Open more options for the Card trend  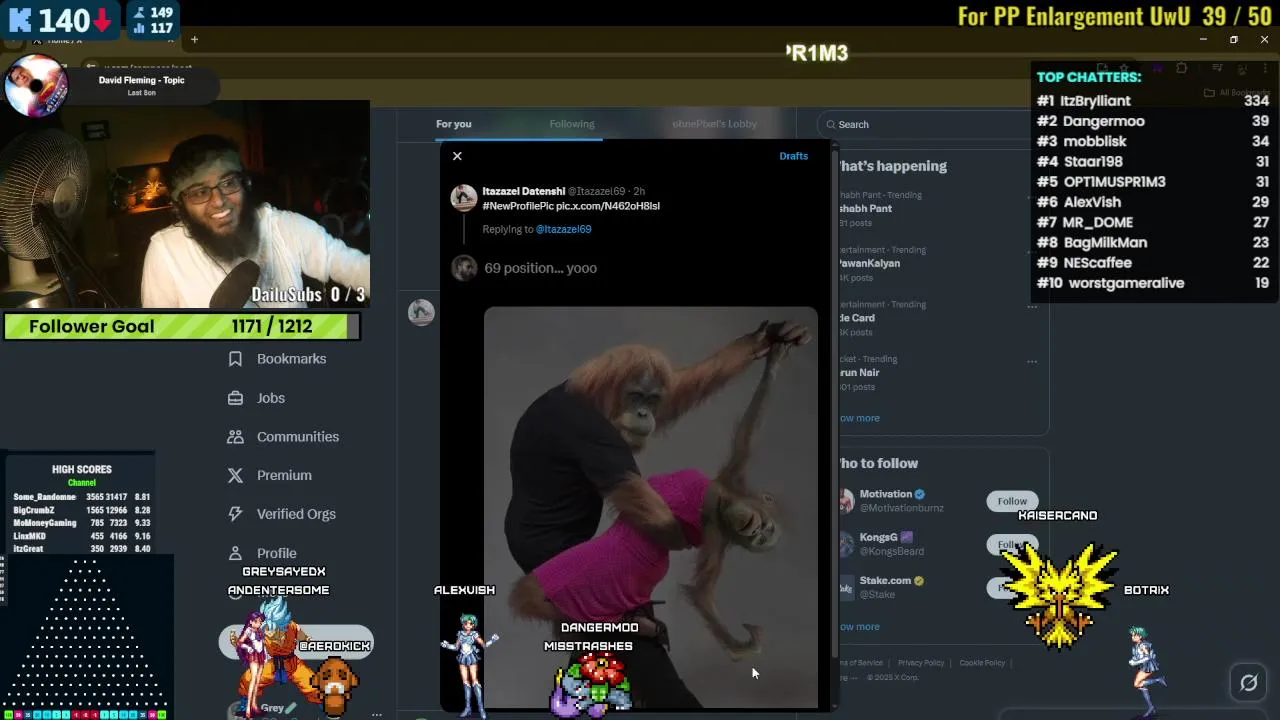(x=1032, y=307)
